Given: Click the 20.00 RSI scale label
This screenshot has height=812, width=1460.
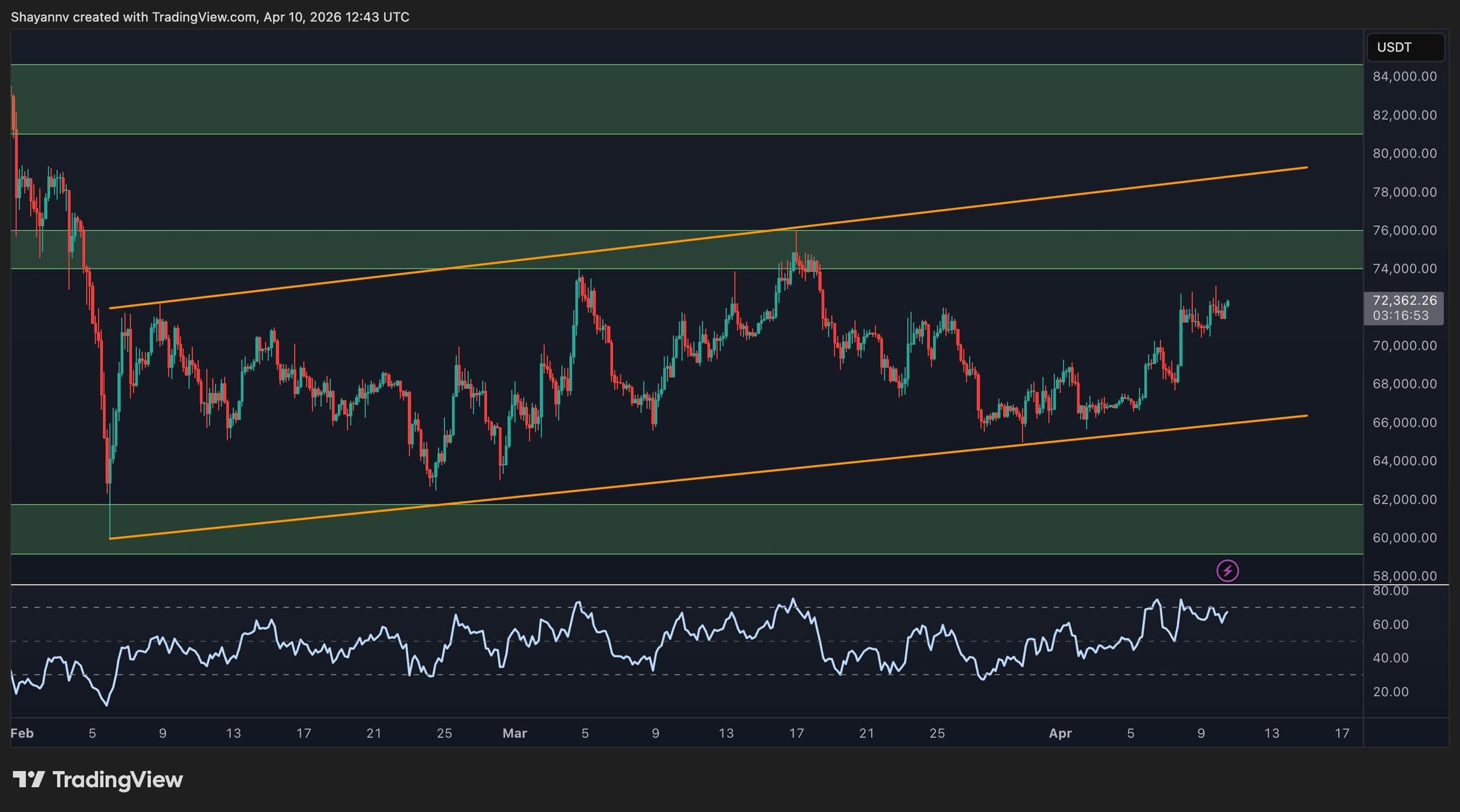Looking at the screenshot, I should click(1390, 692).
